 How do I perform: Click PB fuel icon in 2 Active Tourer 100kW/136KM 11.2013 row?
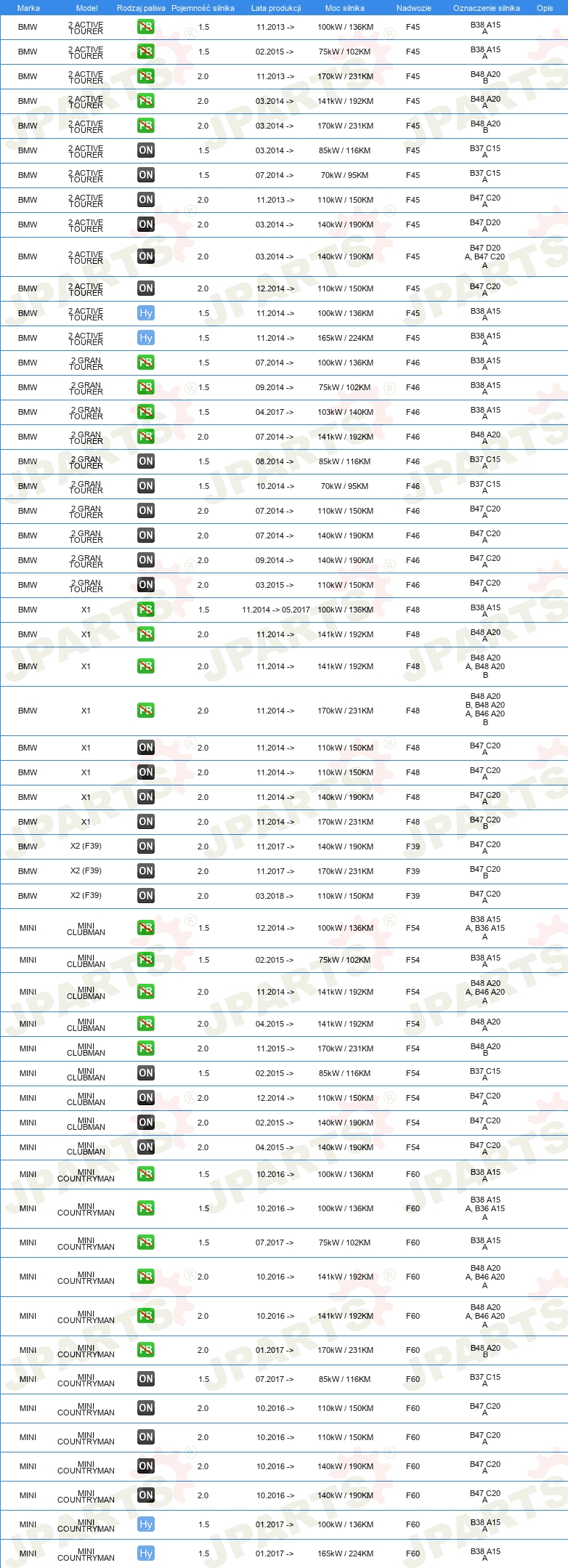point(146,27)
